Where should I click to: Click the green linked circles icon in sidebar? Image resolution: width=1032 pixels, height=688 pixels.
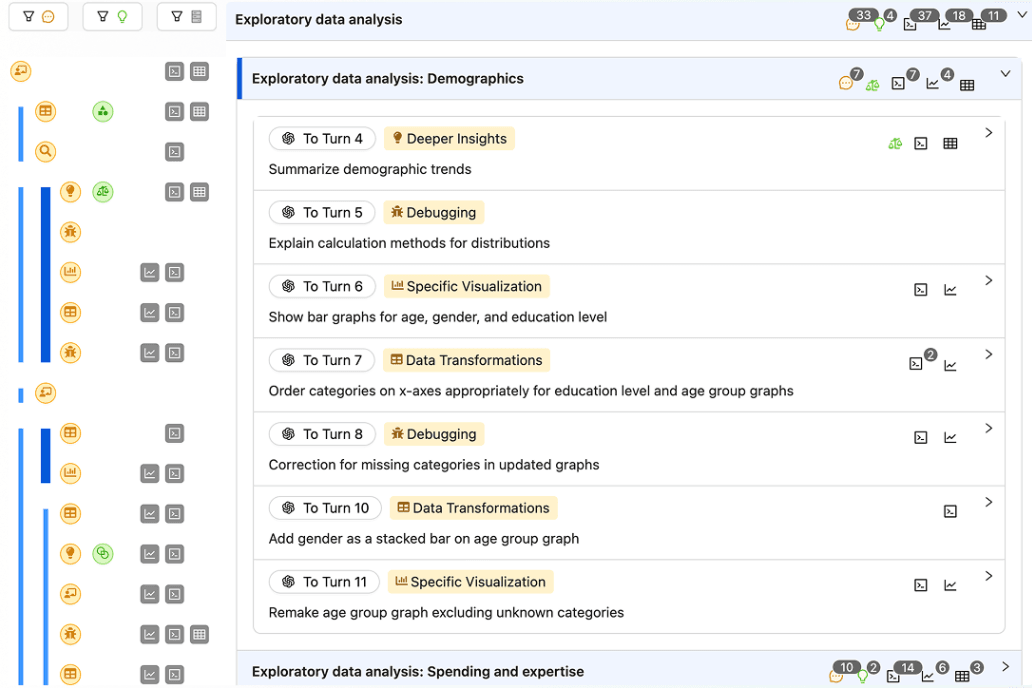103,554
